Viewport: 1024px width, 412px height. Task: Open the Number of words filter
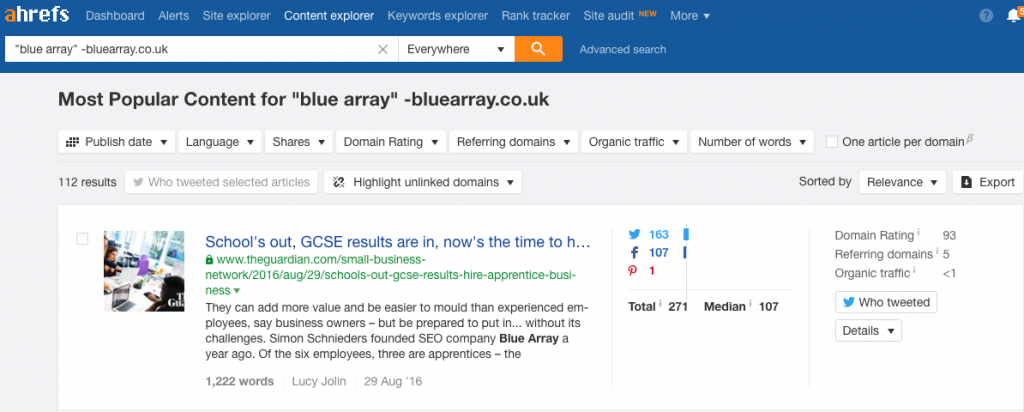(752, 142)
